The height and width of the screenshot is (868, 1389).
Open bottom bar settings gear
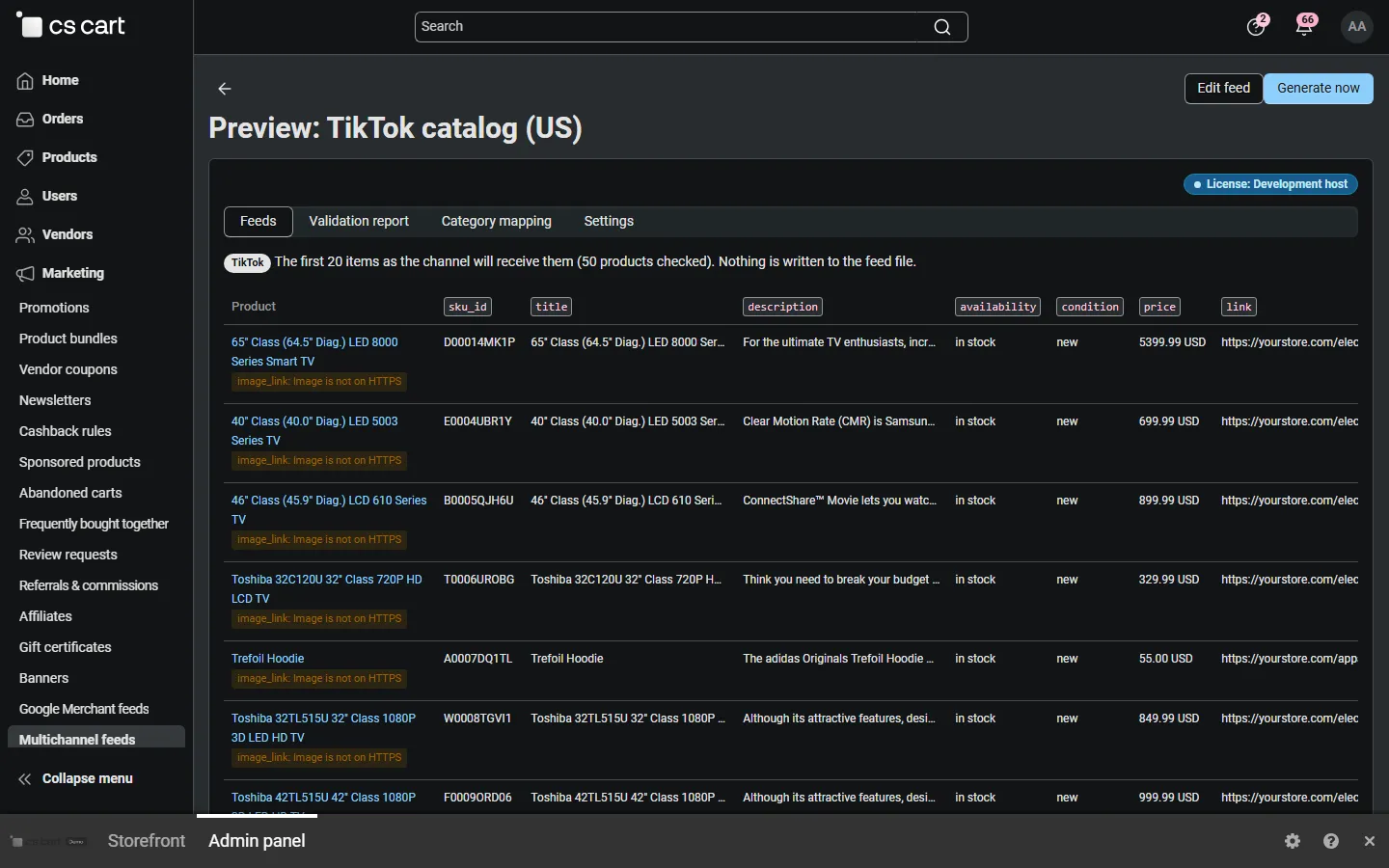pos(1293,841)
